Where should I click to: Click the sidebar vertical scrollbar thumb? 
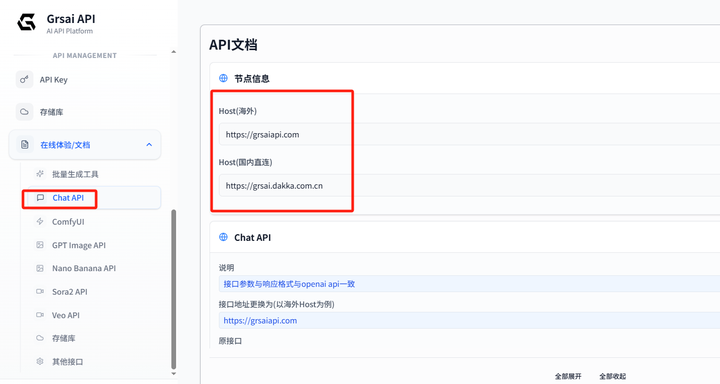174,289
